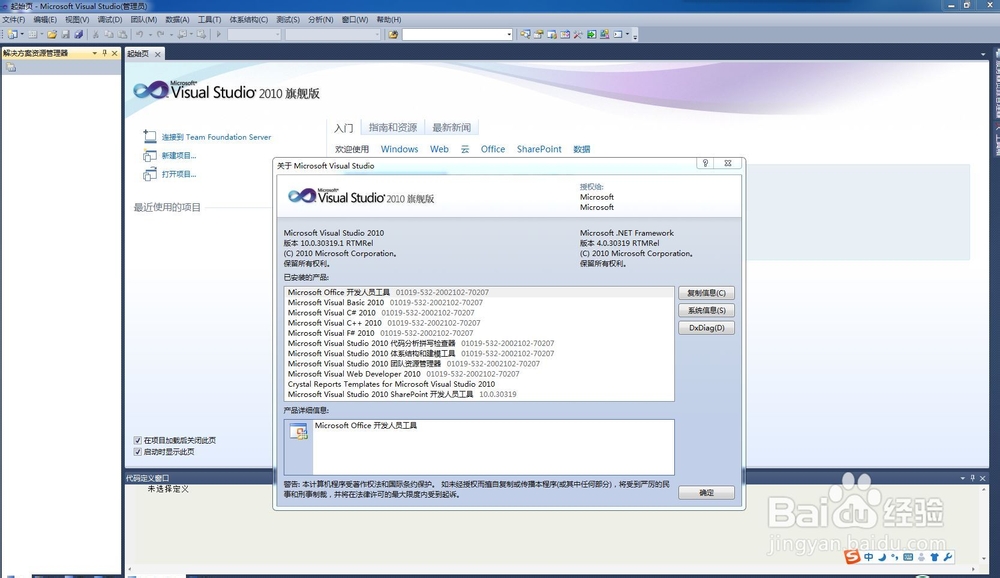
Task: Click the Save All toolbar icon
Action: pyautogui.click(x=78, y=34)
